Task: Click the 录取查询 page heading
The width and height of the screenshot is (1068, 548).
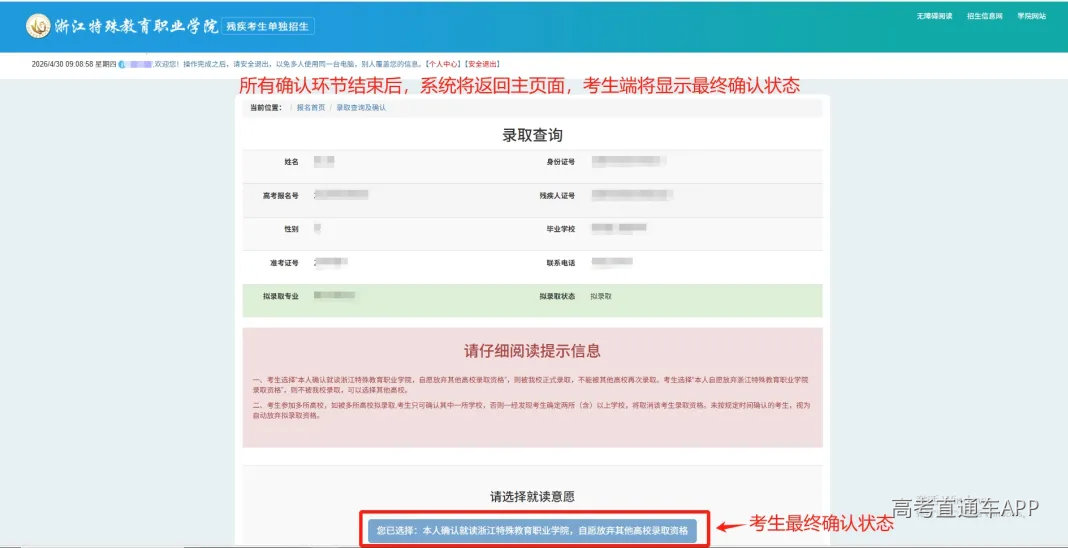Action: click(x=533, y=135)
